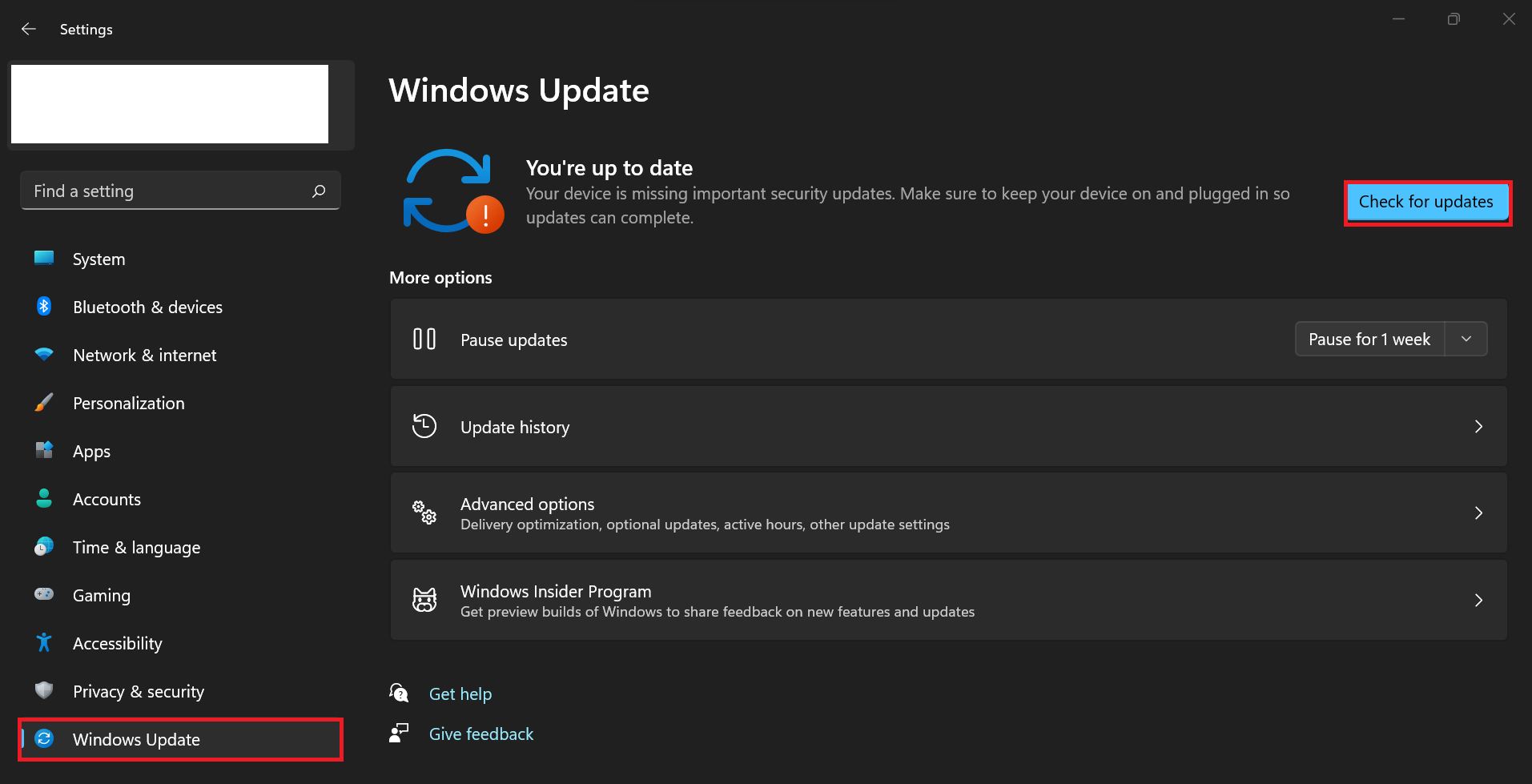Navigate to Accounts settings

tap(180, 499)
